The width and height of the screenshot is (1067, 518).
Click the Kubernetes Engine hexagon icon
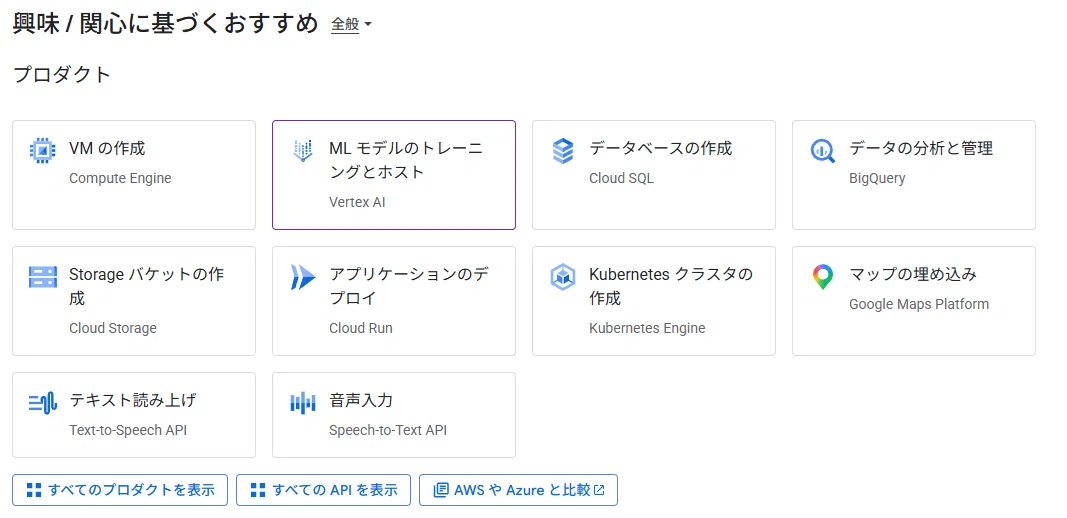563,277
